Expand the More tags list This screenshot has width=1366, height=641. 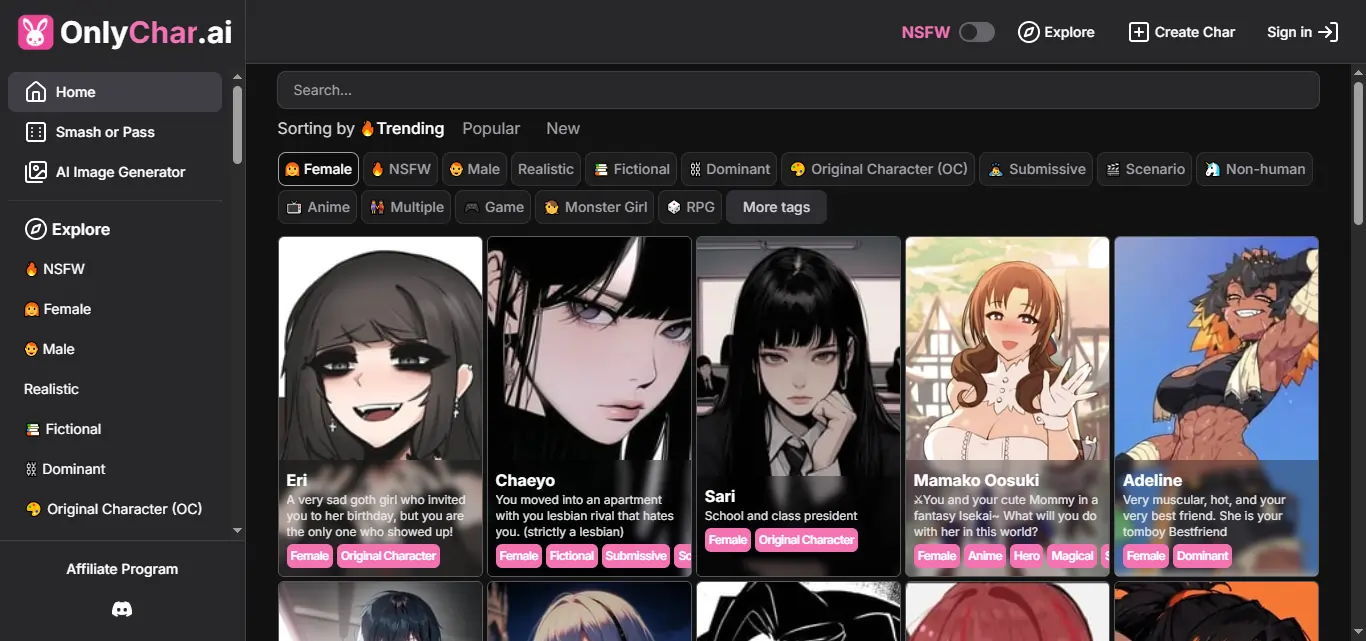click(x=775, y=206)
